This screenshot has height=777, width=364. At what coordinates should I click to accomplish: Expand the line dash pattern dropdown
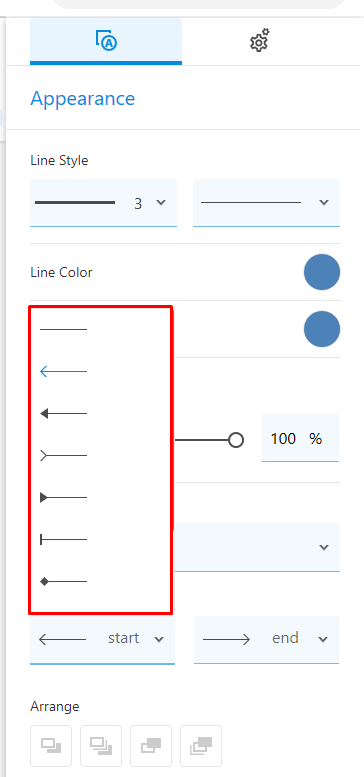coord(266,203)
